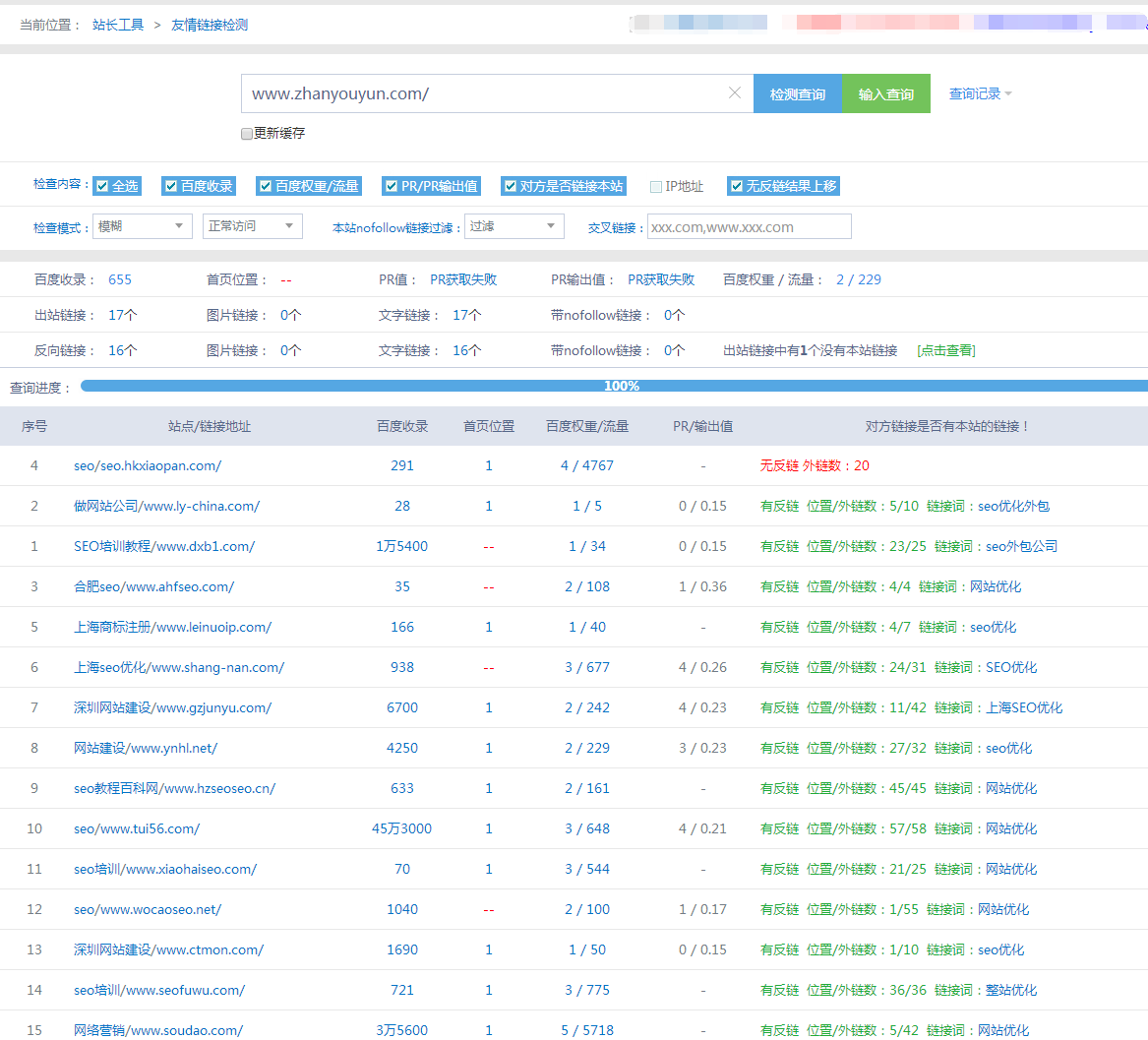Open SEO培训教程/www.dxb1.com/ link
Viewport: 1148px width, 1040px height.
click(x=164, y=546)
